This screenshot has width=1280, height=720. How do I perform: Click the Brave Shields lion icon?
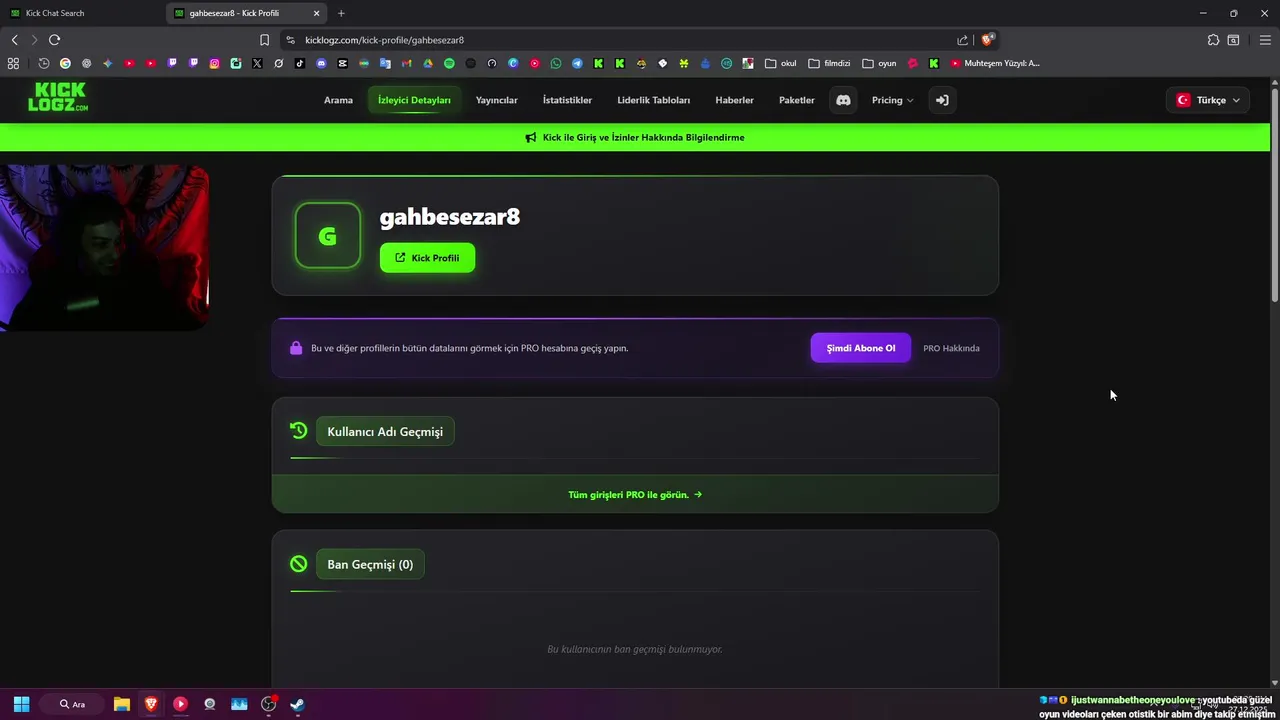click(987, 40)
